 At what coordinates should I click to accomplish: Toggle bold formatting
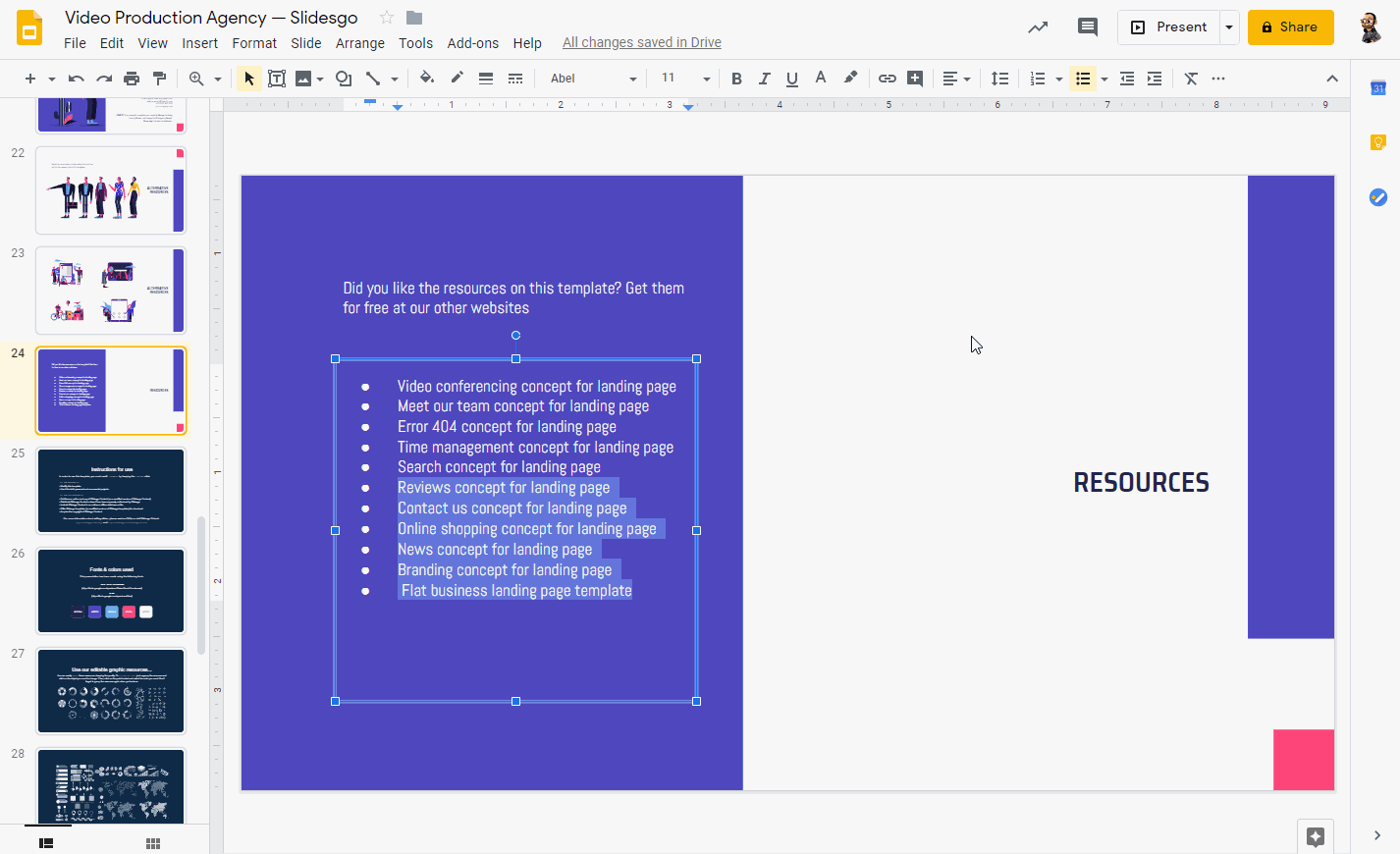click(736, 78)
